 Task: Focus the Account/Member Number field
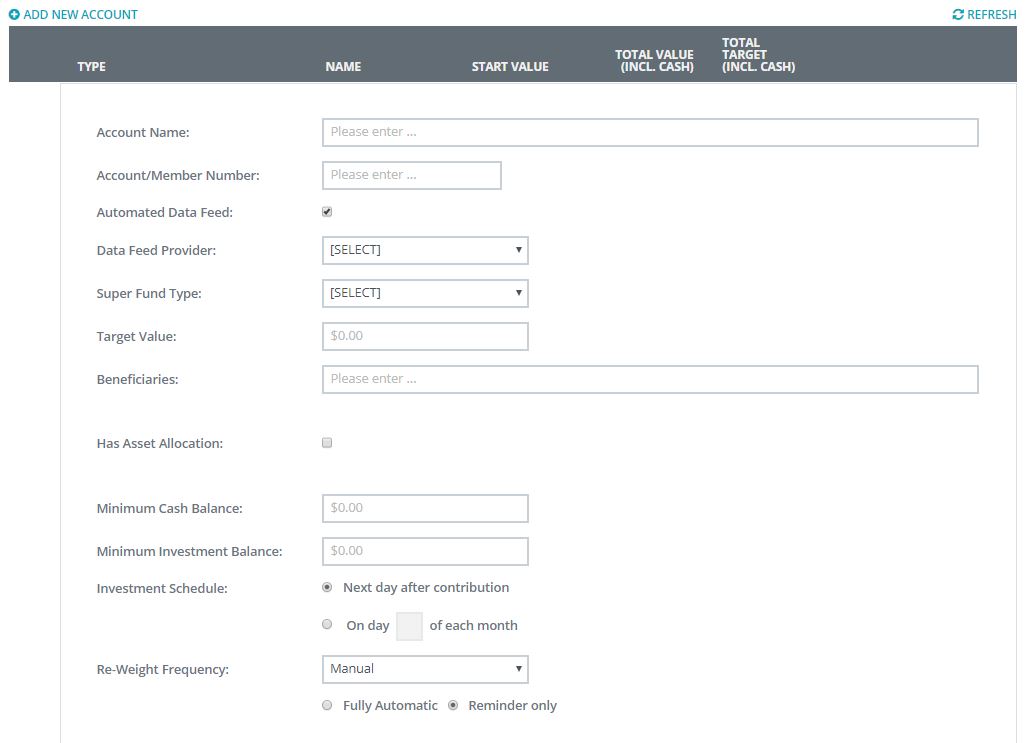pyautogui.click(x=411, y=175)
